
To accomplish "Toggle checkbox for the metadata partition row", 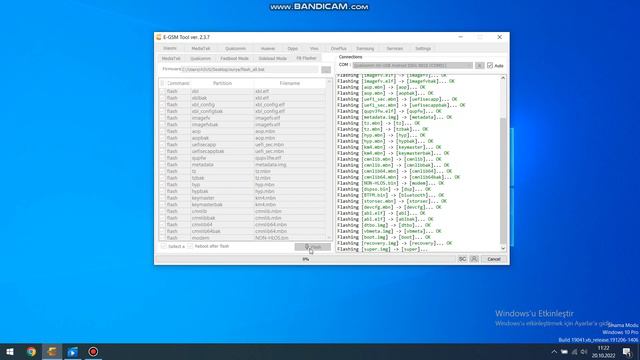I will 162,165.
